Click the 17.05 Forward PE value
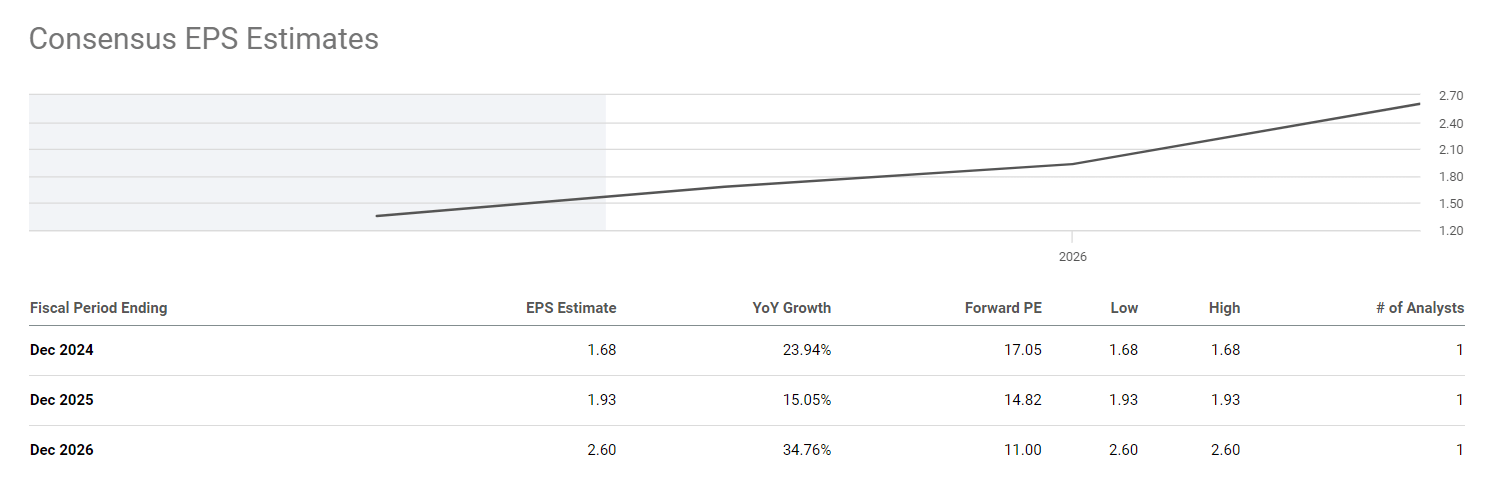 pos(1023,350)
